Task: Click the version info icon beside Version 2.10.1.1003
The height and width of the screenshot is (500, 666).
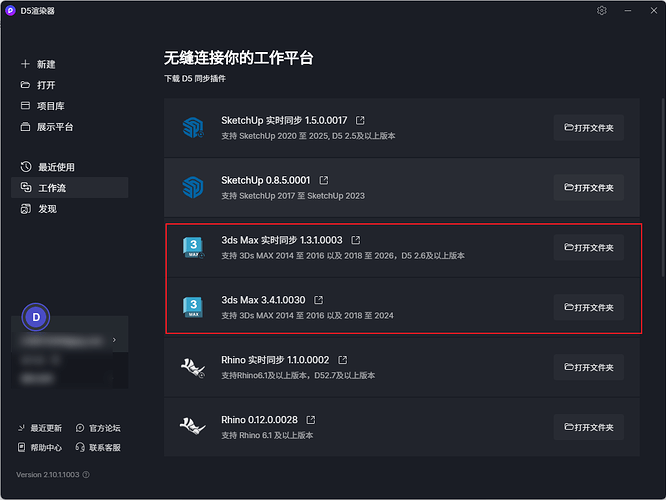Action: [x=86, y=475]
